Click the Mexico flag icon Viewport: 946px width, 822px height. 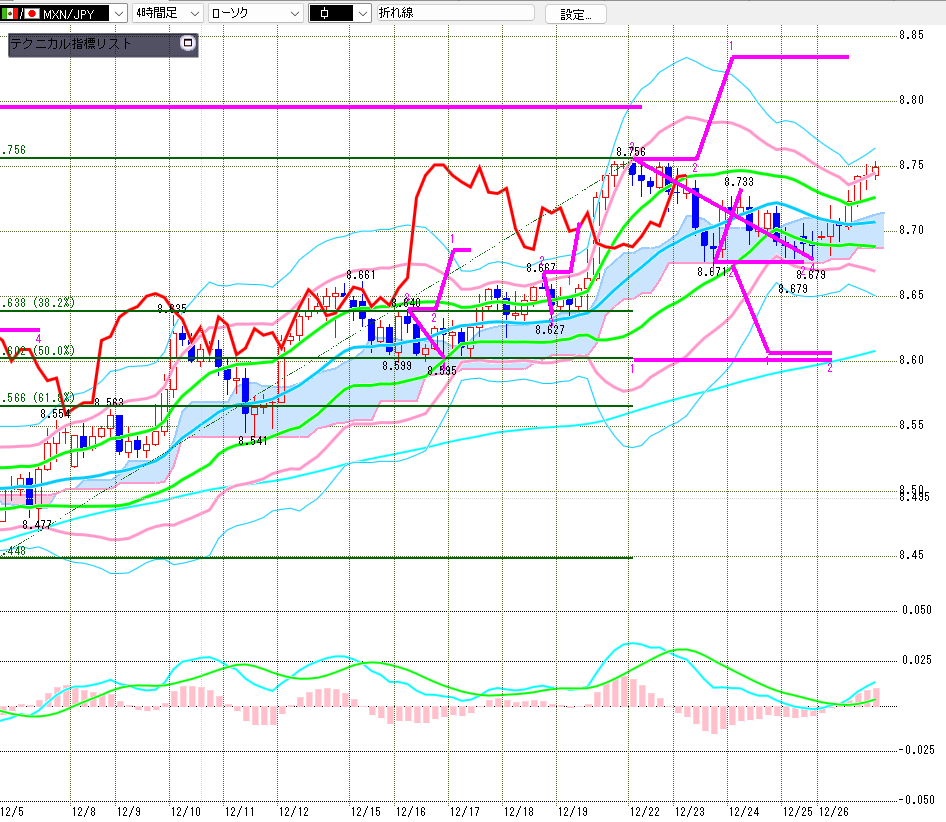coord(9,14)
